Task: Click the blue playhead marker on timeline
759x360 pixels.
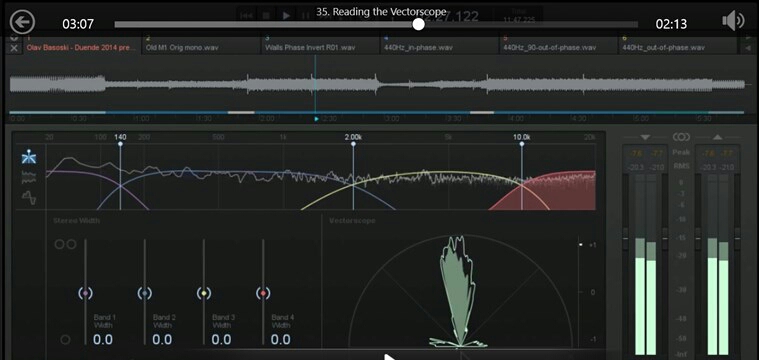Action: 316,119
